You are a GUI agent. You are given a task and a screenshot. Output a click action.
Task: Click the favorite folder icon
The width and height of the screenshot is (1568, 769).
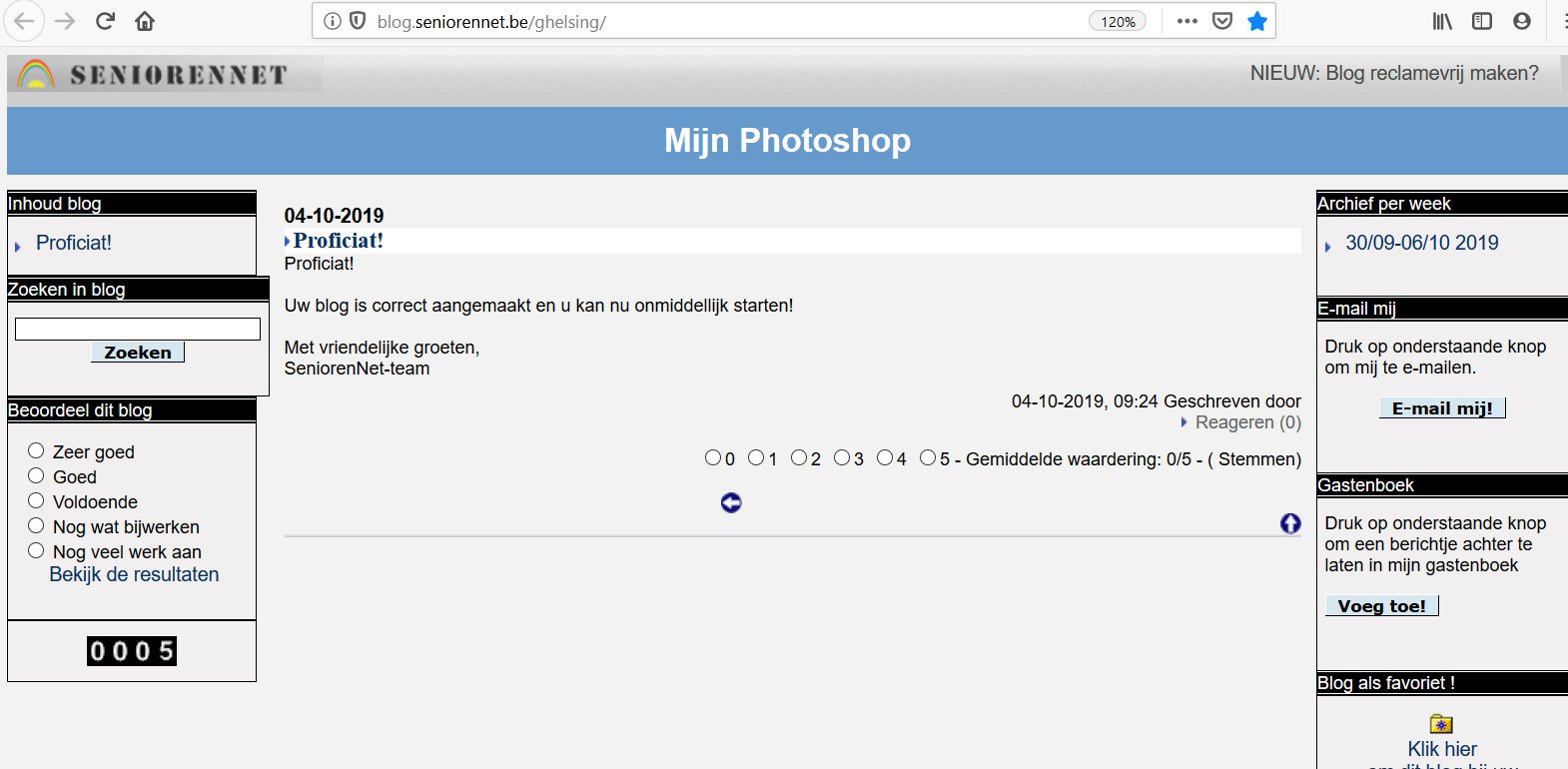point(1441,723)
